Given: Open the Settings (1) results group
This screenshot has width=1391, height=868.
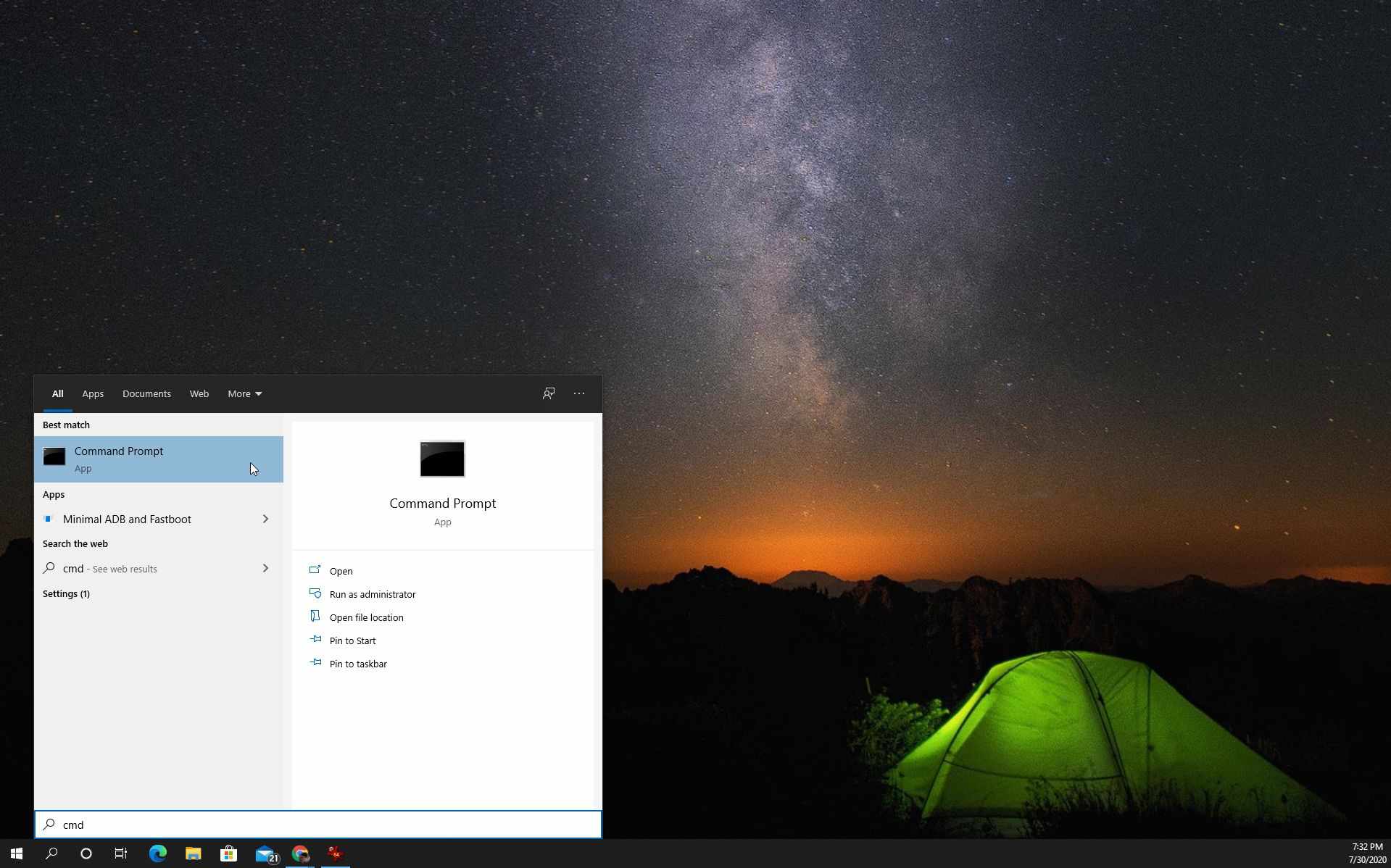Looking at the screenshot, I should tap(66, 593).
